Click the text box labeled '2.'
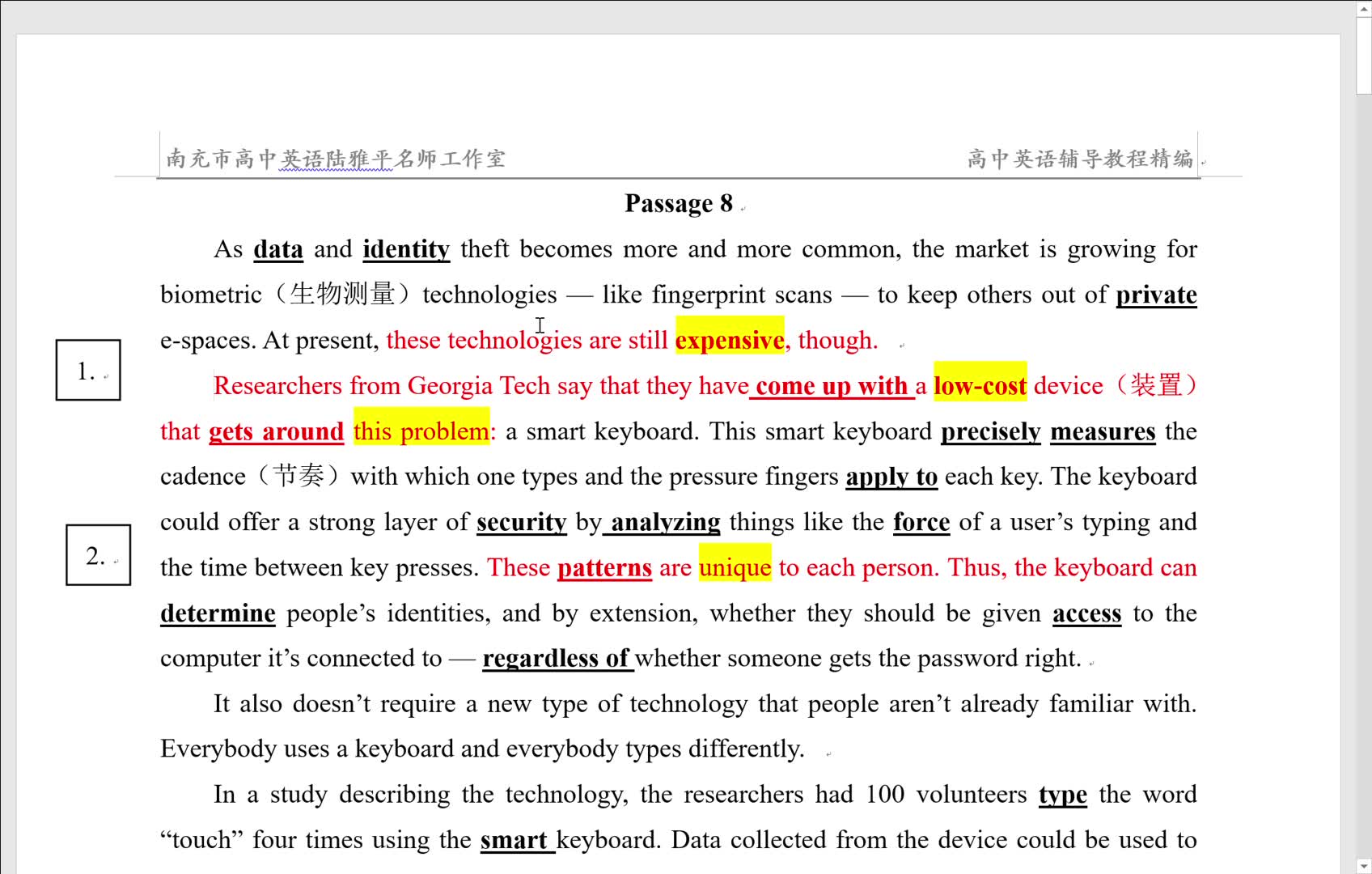The image size is (1372, 874). [x=98, y=554]
